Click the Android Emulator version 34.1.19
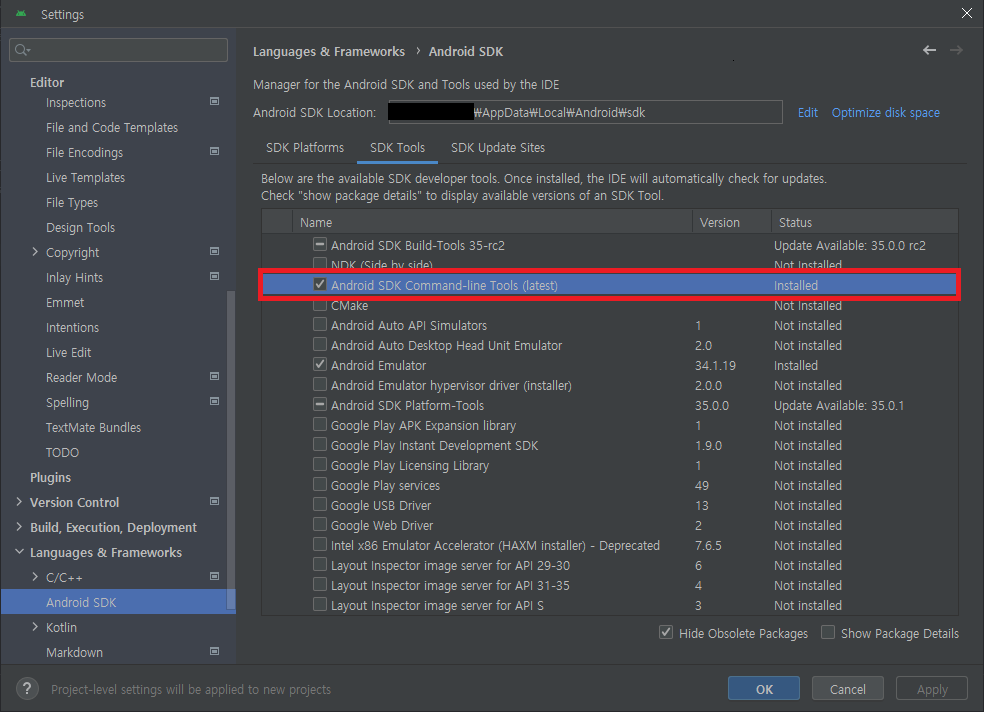The width and height of the screenshot is (984, 712). (715, 365)
